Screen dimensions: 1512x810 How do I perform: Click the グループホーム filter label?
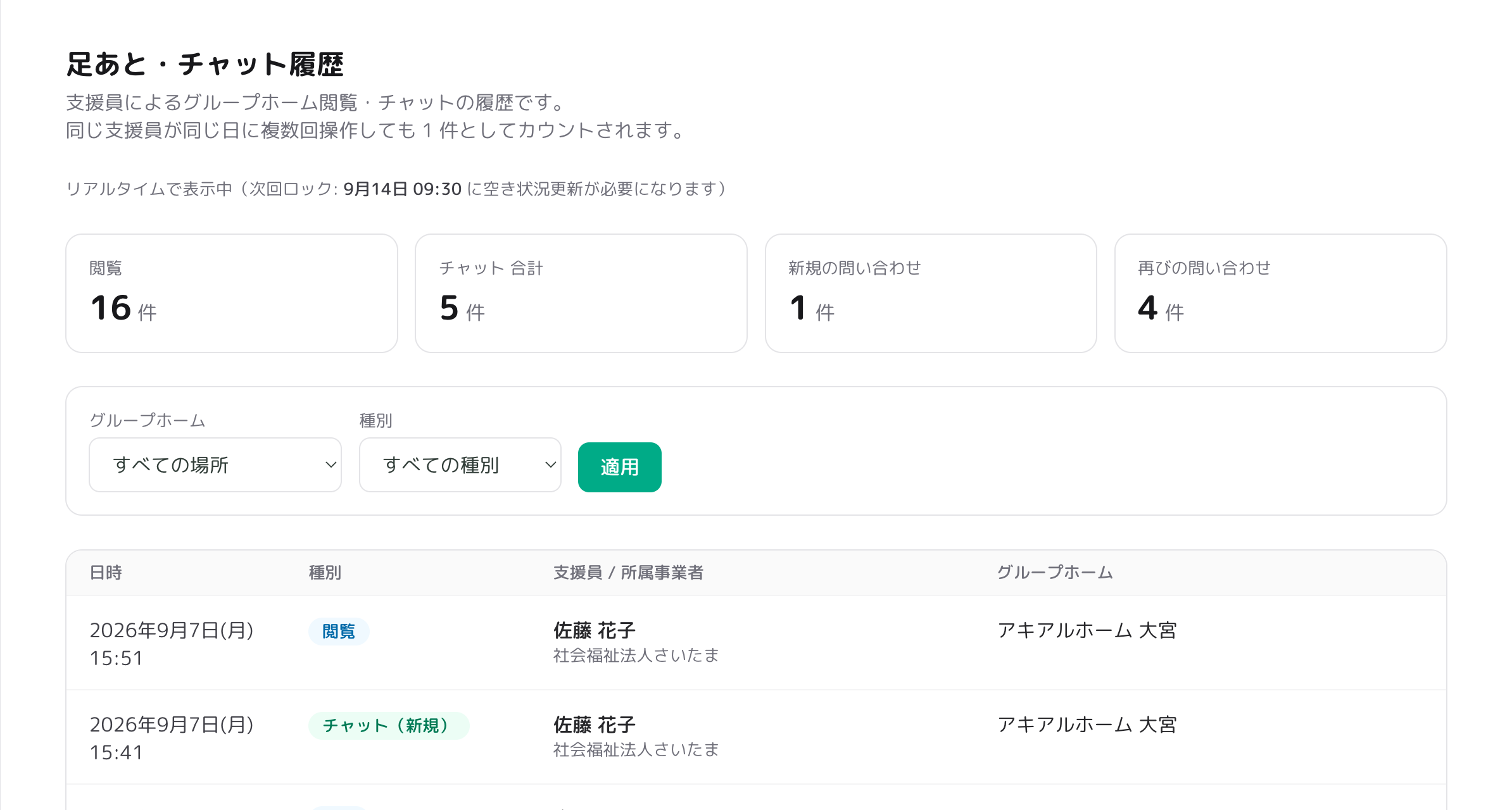point(147,421)
